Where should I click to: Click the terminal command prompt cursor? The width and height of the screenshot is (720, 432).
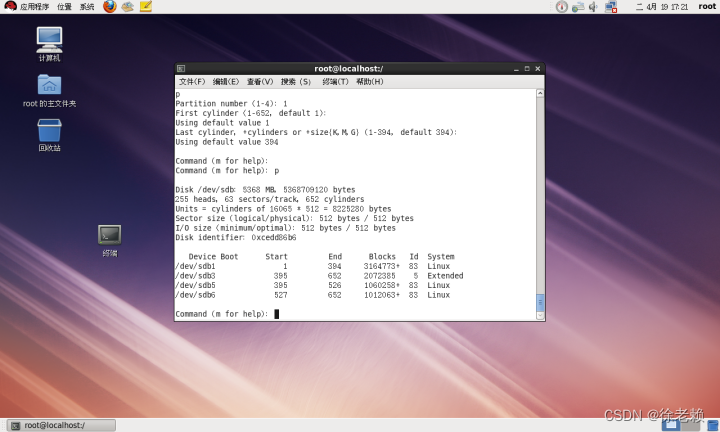(277, 314)
